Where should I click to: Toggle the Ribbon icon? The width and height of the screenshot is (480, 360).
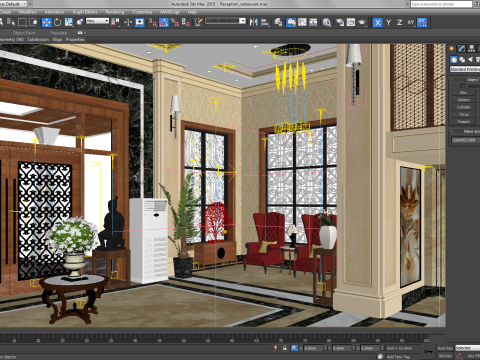pos(291,22)
